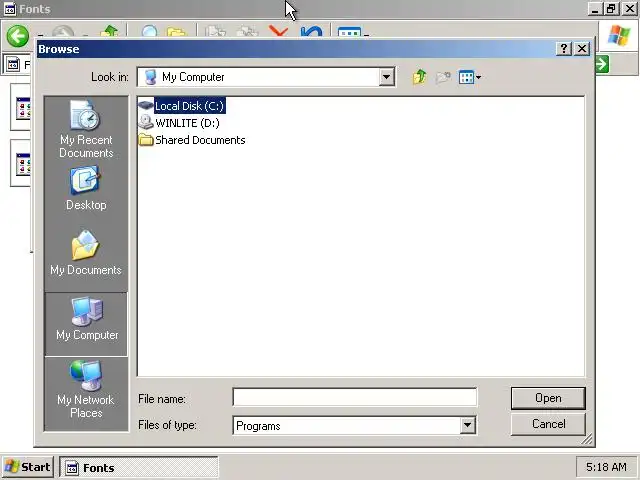
Task: Grab the Browse dialog resize grip
Action: 587,439
